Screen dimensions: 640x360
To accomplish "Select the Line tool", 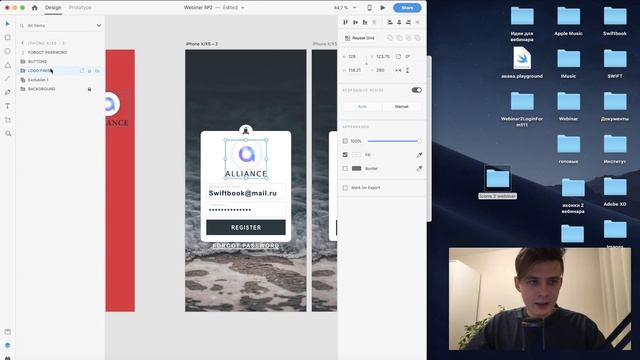I will click(x=8, y=78).
